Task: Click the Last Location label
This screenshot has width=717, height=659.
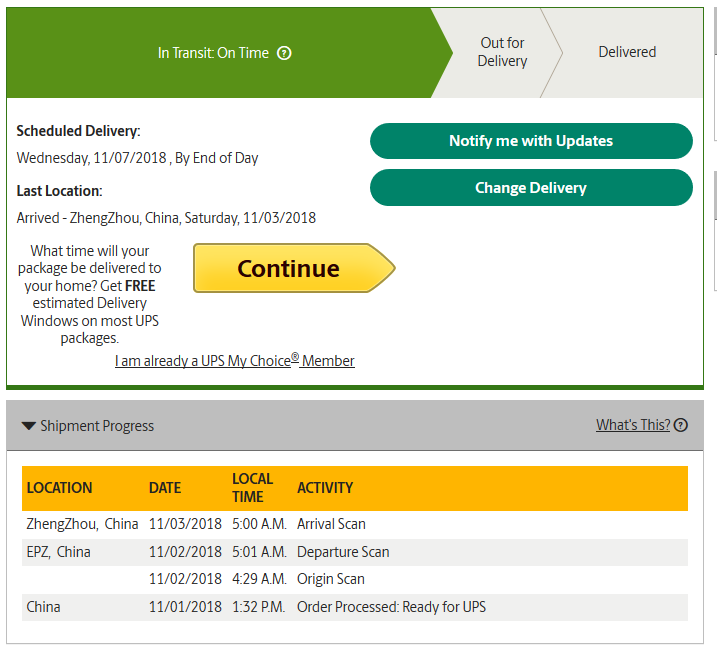Action: pos(59,191)
